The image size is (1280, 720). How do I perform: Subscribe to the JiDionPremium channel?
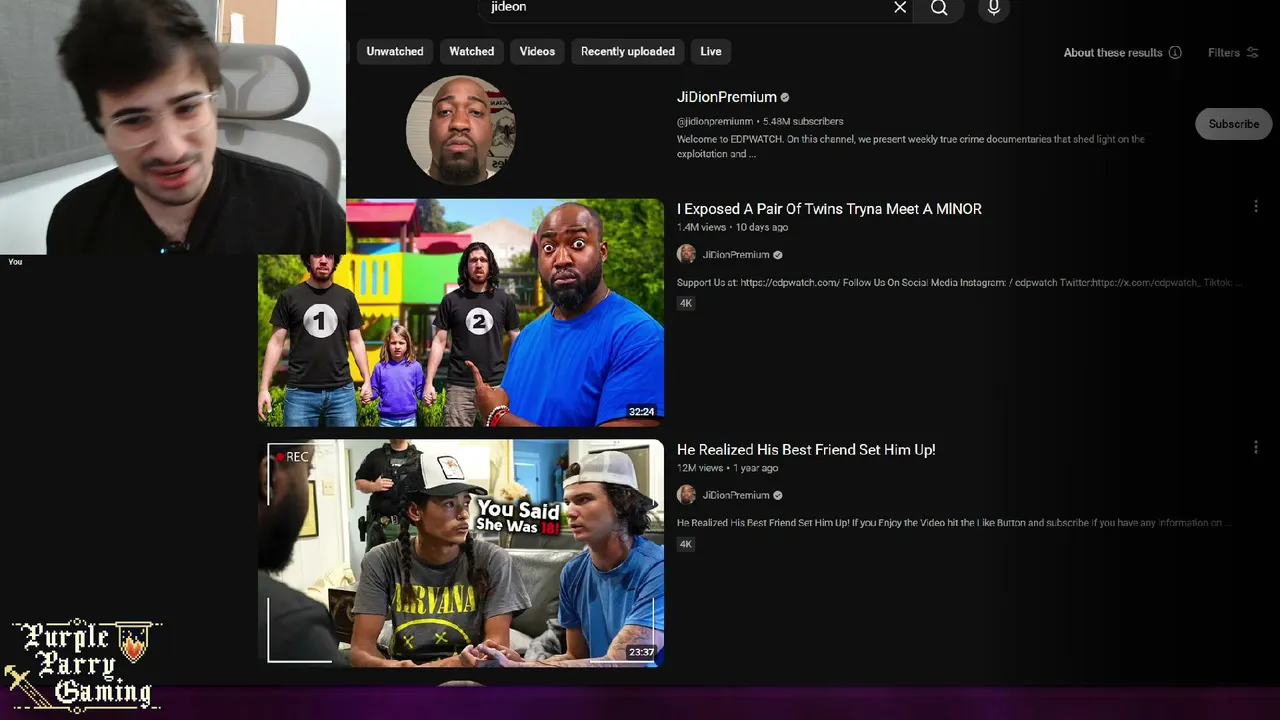1234,124
